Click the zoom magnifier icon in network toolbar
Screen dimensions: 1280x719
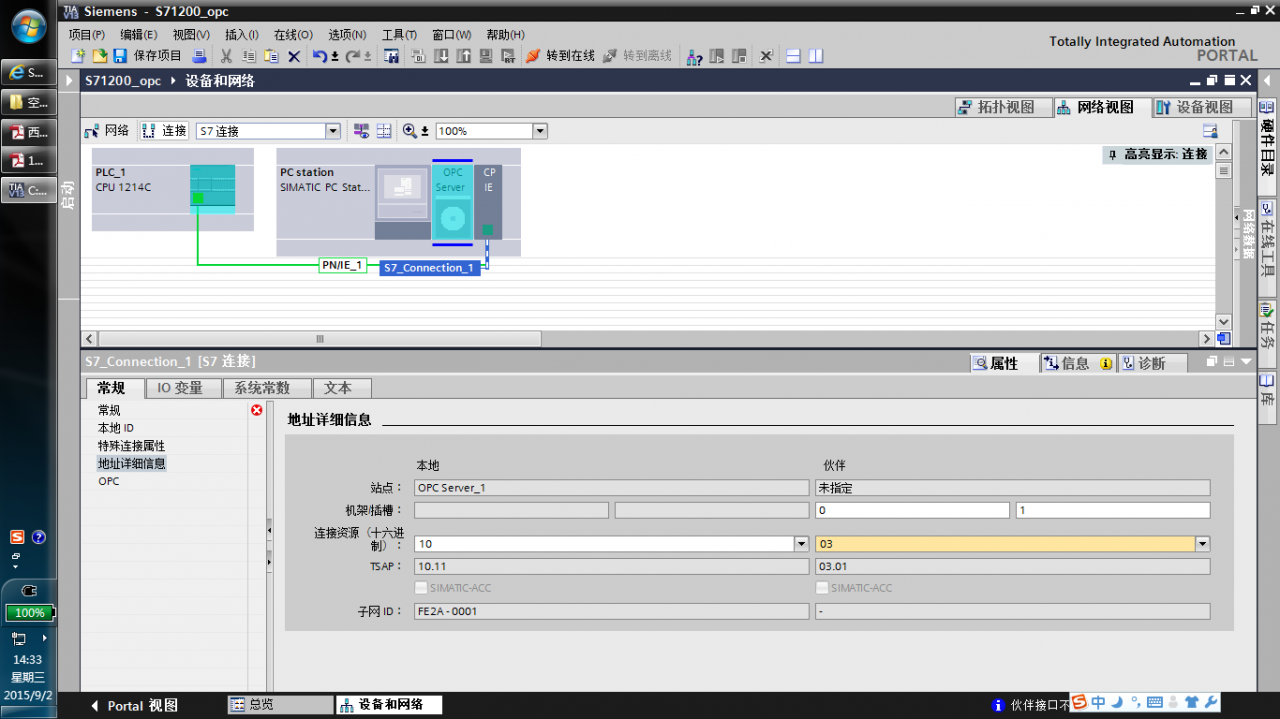pyautogui.click(x=409, y=131)
